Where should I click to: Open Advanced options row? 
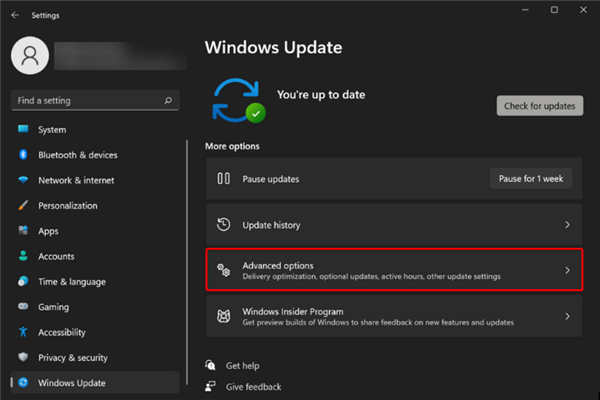click(394, 270)
